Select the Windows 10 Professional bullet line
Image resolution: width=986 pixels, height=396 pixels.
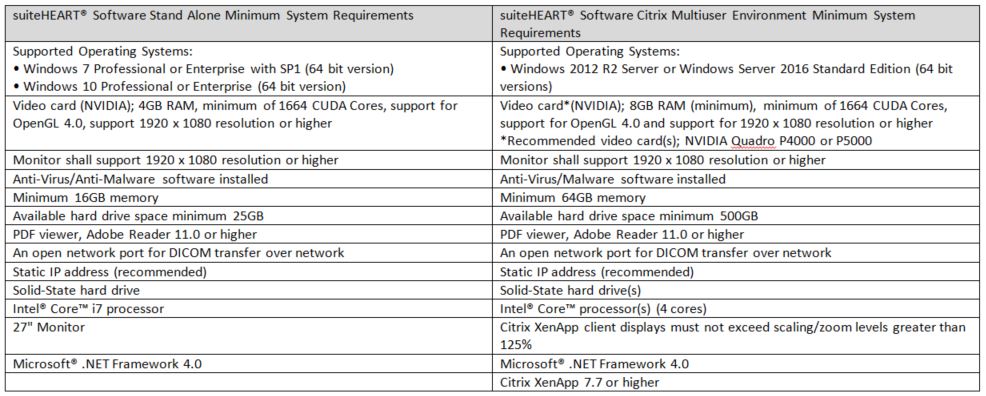(179, 85)
